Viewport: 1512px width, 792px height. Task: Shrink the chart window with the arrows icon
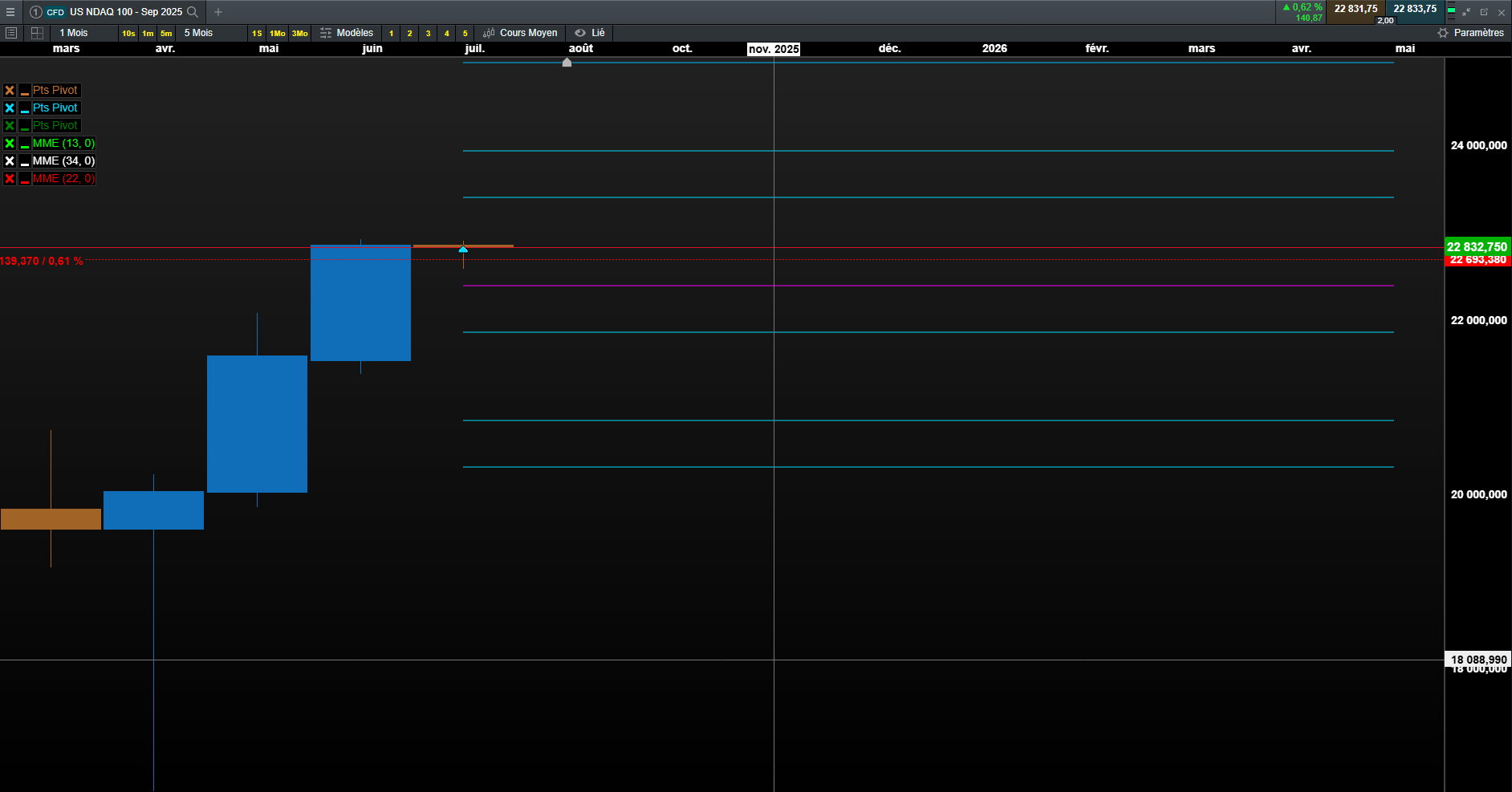(1466, 12)
